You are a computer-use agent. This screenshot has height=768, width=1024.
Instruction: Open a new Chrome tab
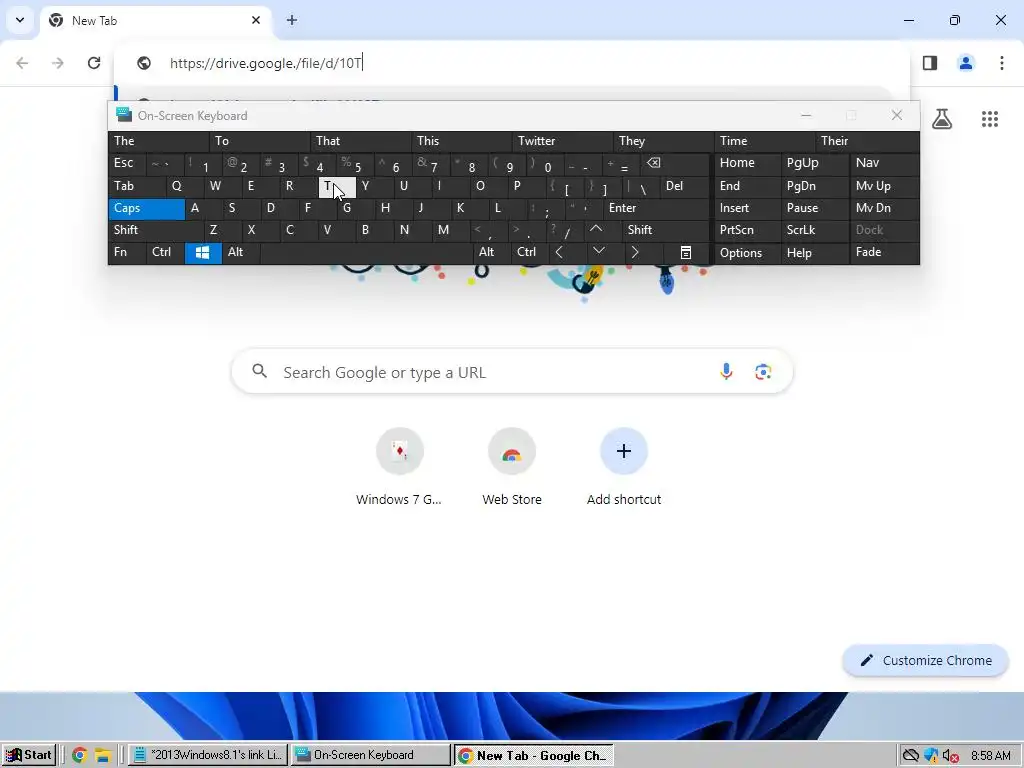292,20
